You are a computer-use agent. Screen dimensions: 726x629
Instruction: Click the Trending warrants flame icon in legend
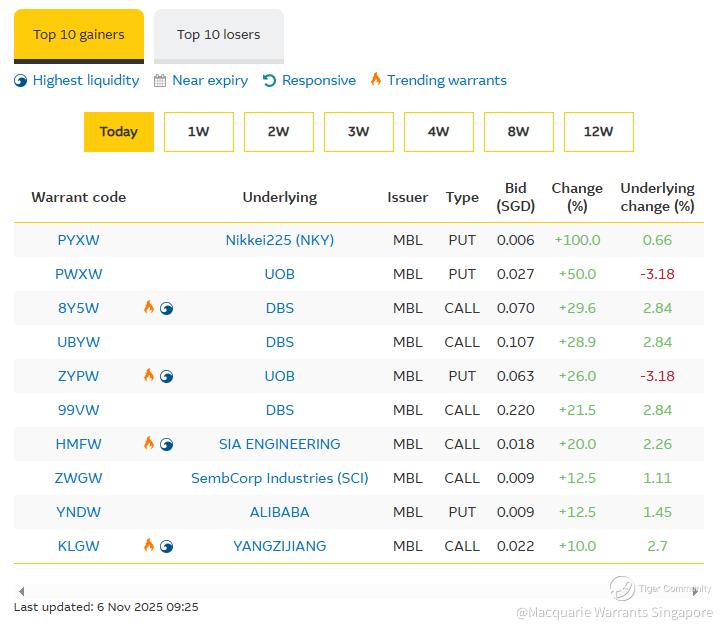click(x=376, y=80)
